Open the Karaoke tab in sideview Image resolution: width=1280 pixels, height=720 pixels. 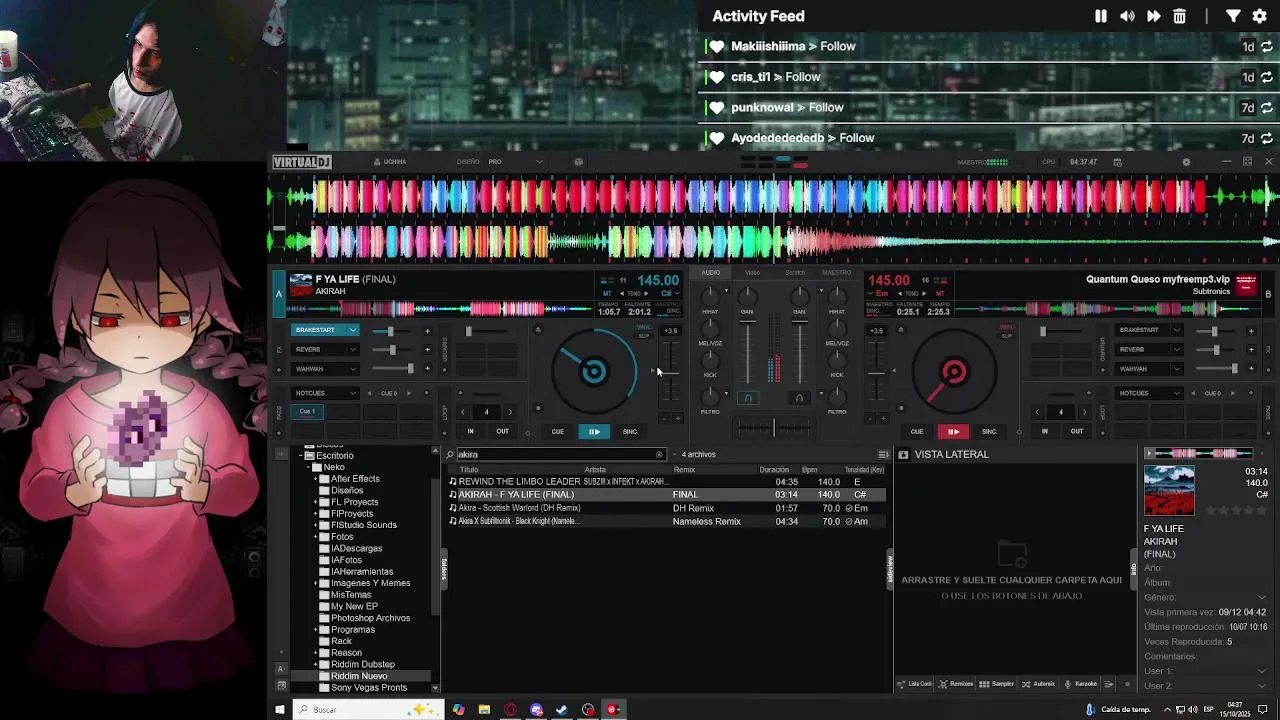click(1080, 684)
